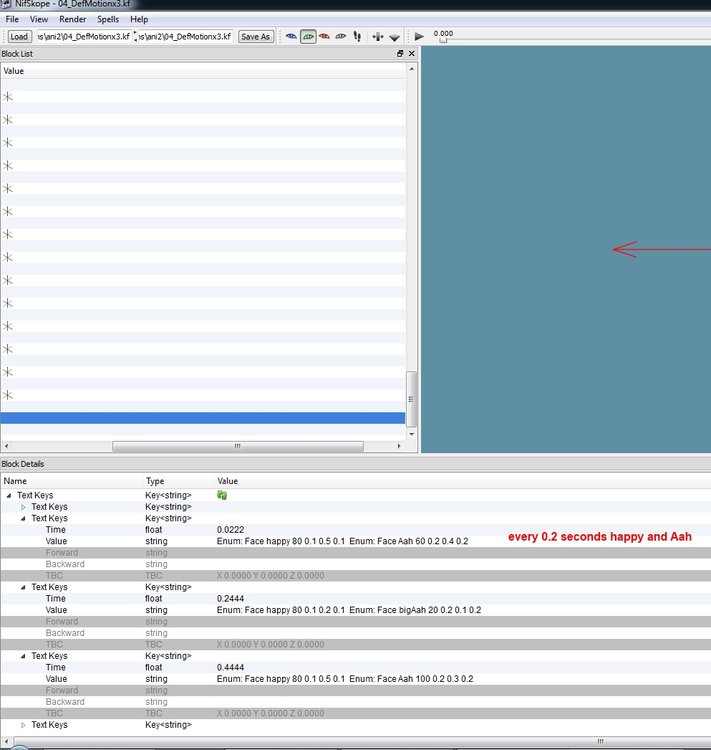Click the axes toolbar icon
This screenshot has height=750, width=711.
point(378,36)
